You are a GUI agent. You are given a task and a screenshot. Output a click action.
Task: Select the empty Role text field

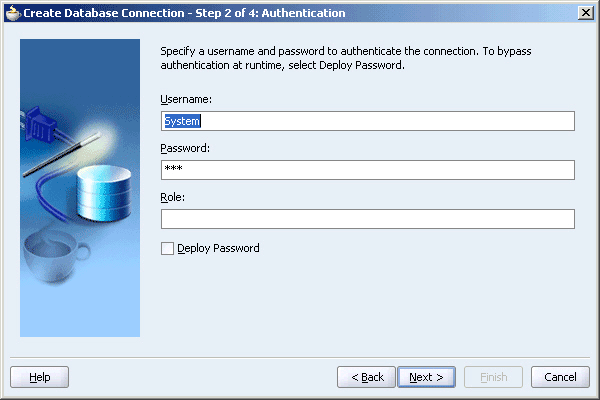[368, 219]
